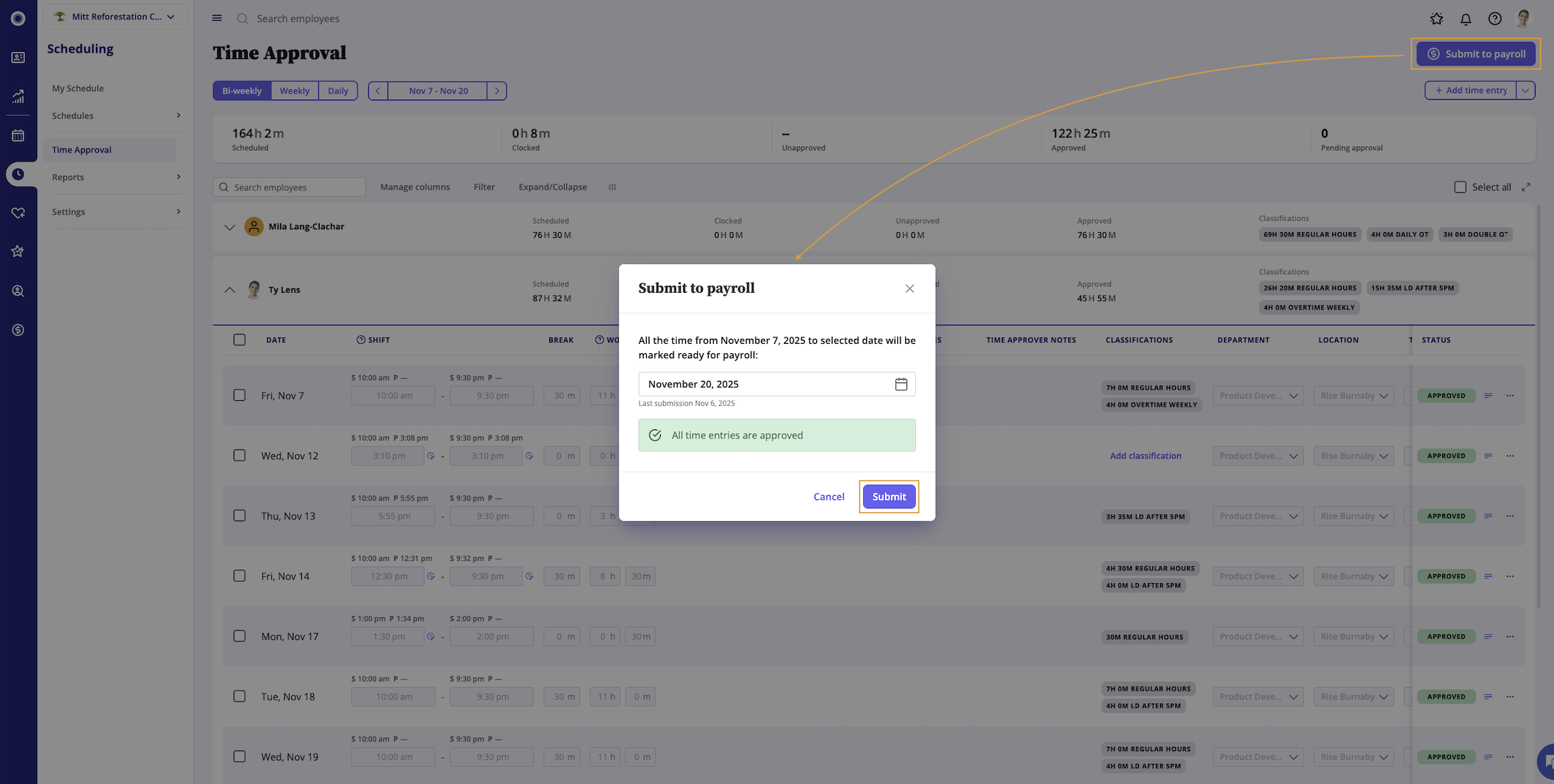1554x784 pixels.
Task: Click fullscreen expand icon near Select all
Action: [x=1526, y=187]
